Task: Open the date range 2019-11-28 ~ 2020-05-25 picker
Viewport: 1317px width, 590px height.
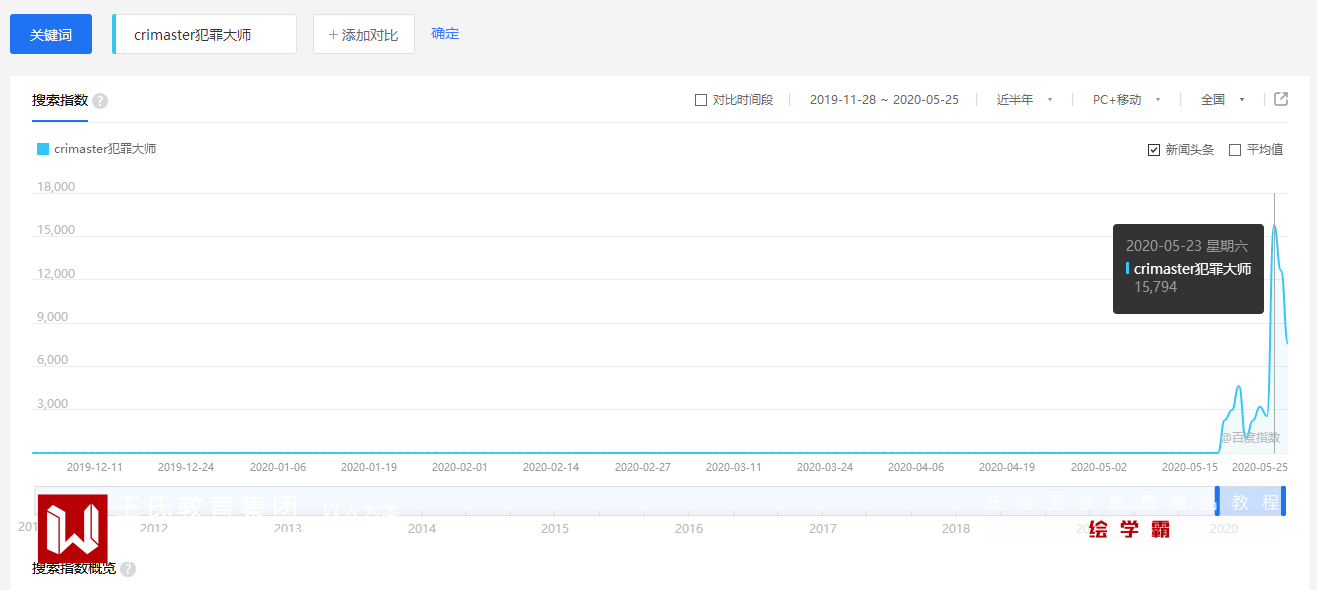Action: point(884,100)
